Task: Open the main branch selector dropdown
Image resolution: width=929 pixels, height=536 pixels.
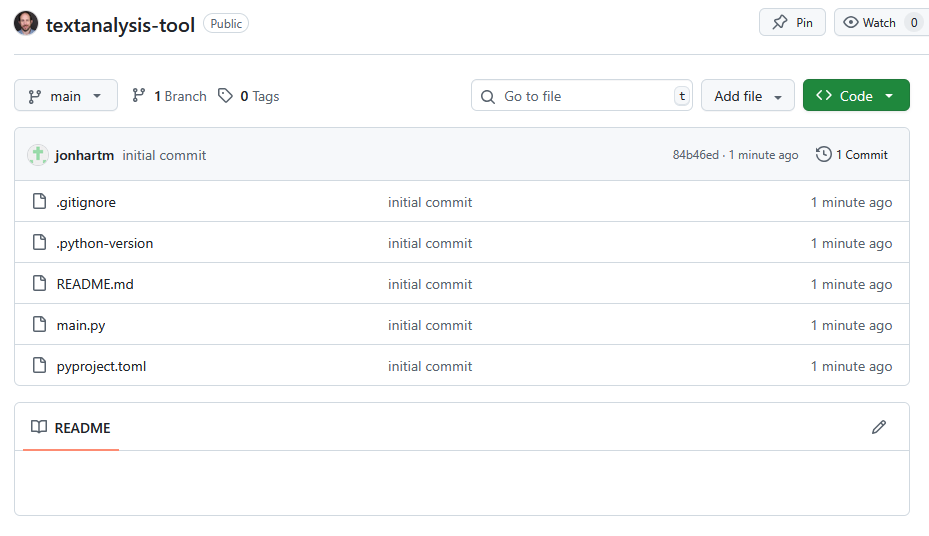Action: coord(66,96)
